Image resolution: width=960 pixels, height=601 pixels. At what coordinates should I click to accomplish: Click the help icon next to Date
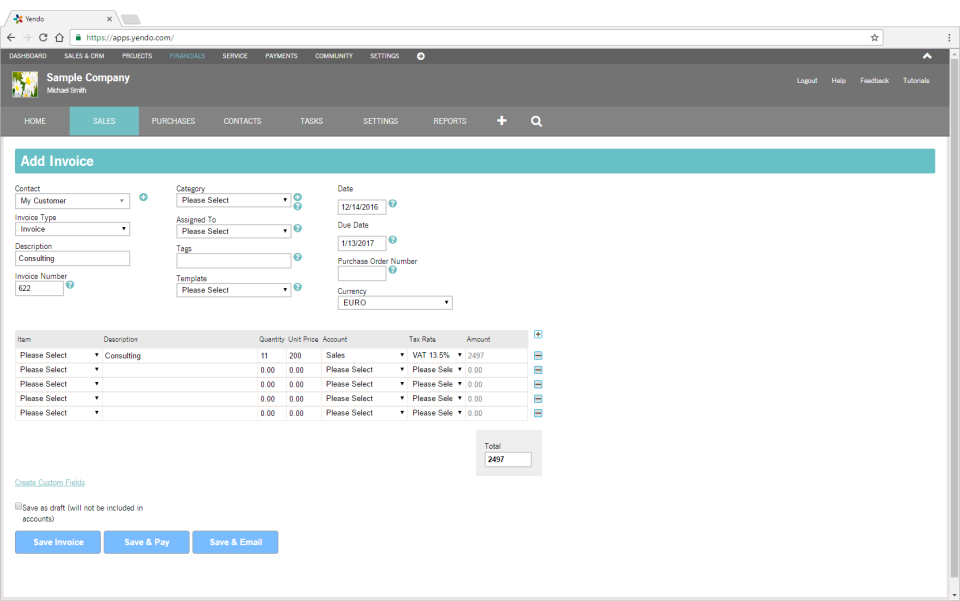click(x=392, y=204)
